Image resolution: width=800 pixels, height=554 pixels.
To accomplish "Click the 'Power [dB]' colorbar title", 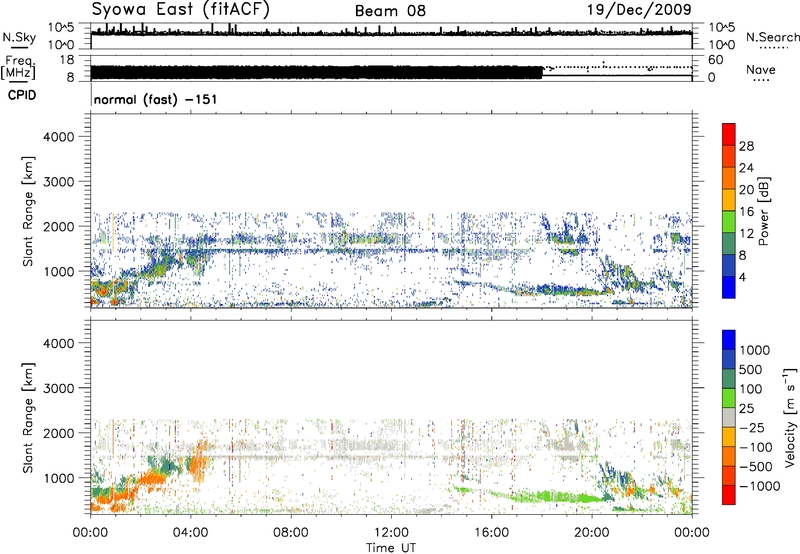I will point(763,211).
